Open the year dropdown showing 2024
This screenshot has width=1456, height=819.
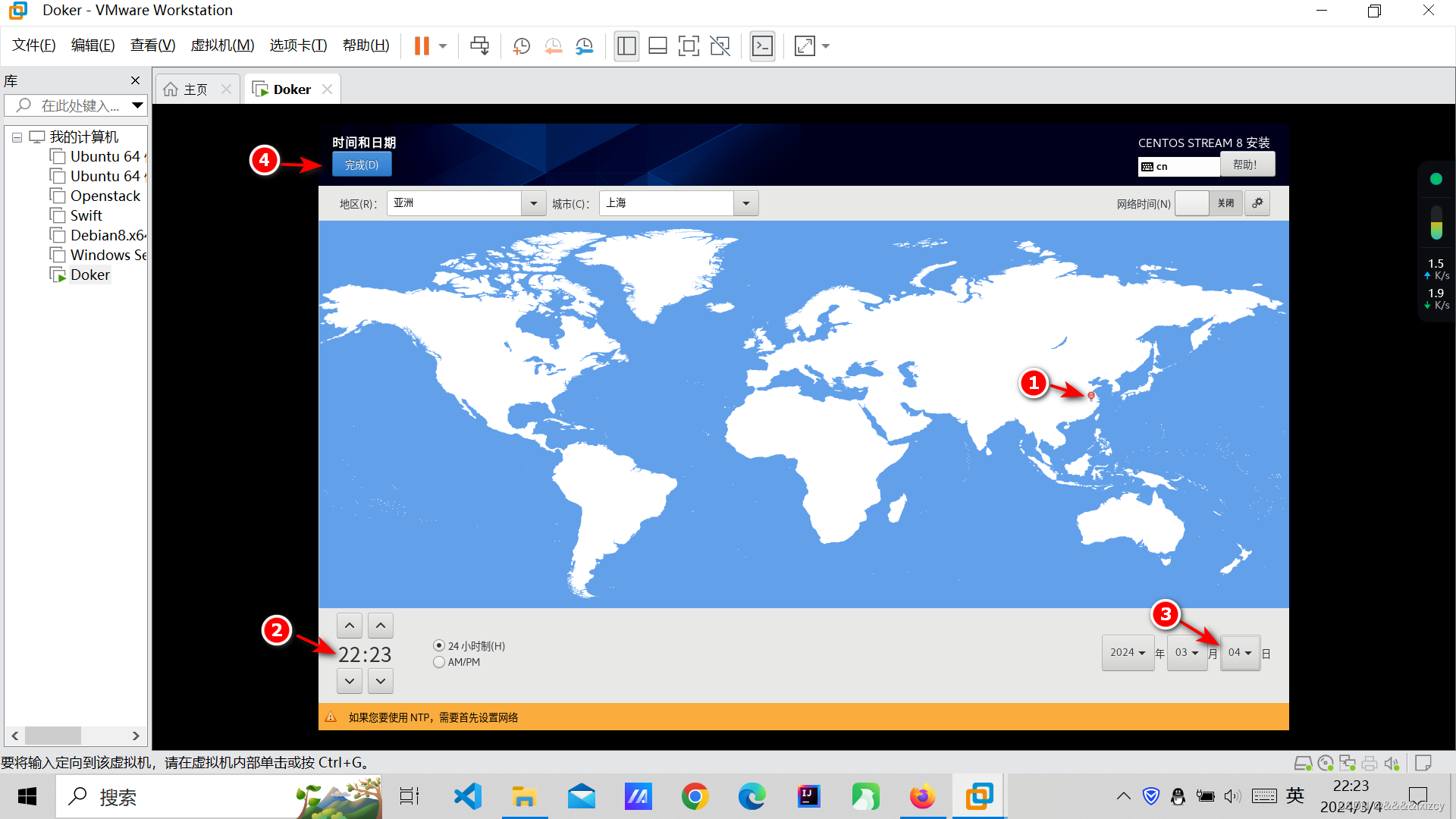(1128, 653)
